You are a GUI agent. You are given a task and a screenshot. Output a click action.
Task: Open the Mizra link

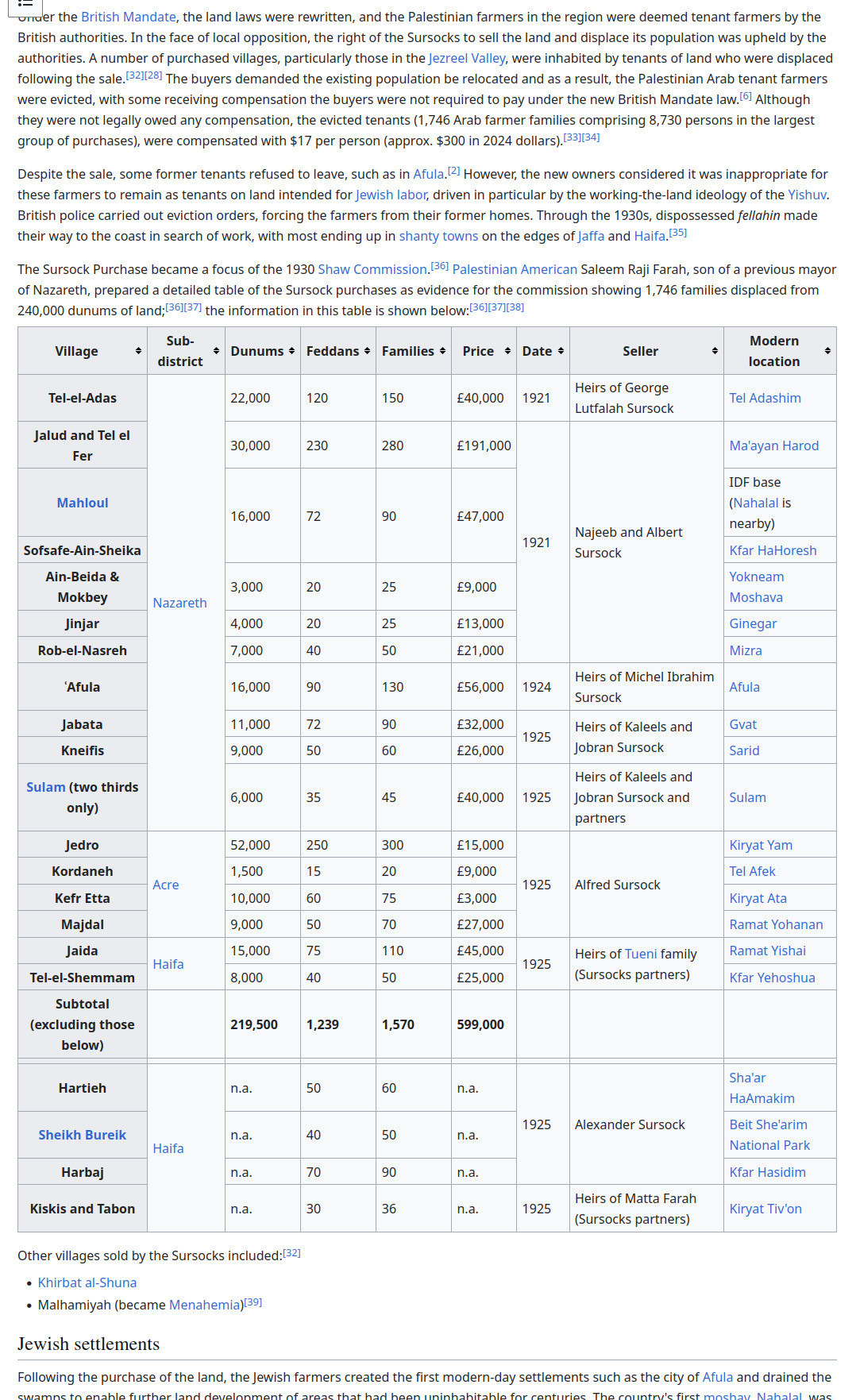click(x=746, y=650)
